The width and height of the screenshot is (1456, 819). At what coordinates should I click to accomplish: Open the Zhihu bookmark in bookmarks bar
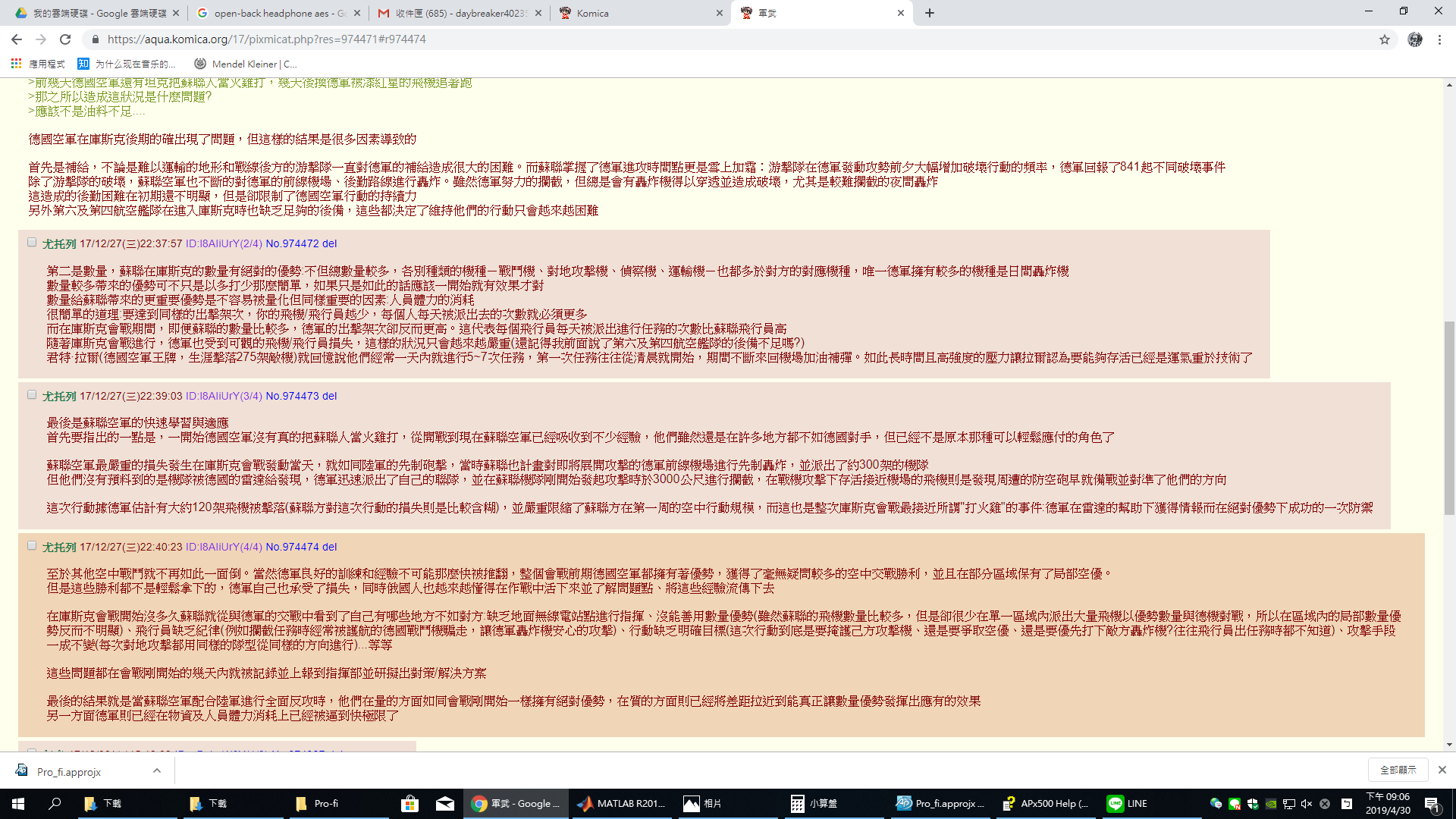click(x=127, y=64)
